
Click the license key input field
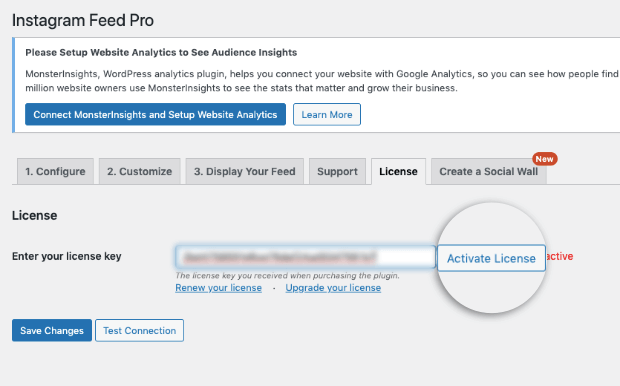coord(305,257)
